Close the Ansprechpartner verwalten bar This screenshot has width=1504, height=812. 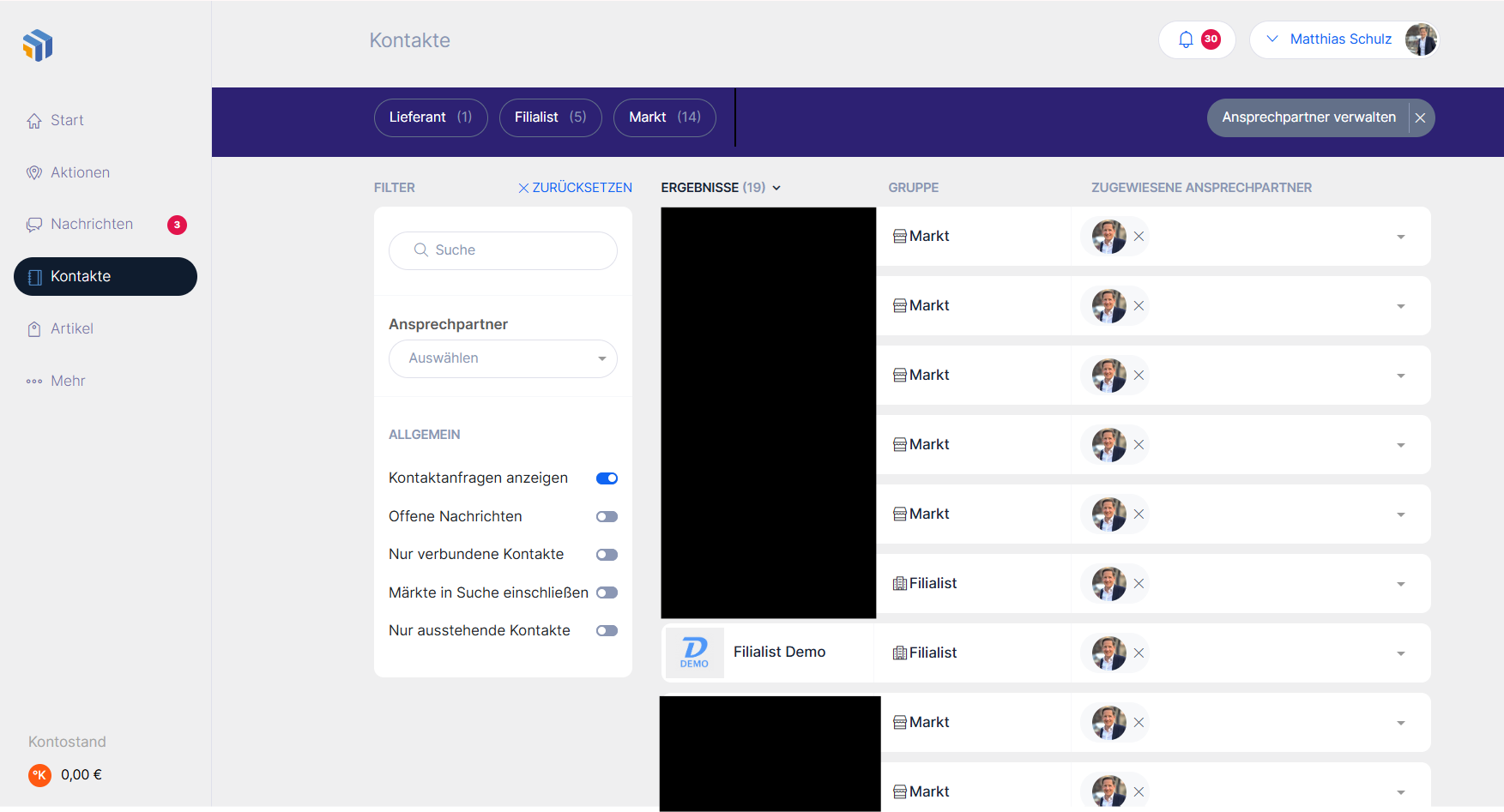(1420, 118)
